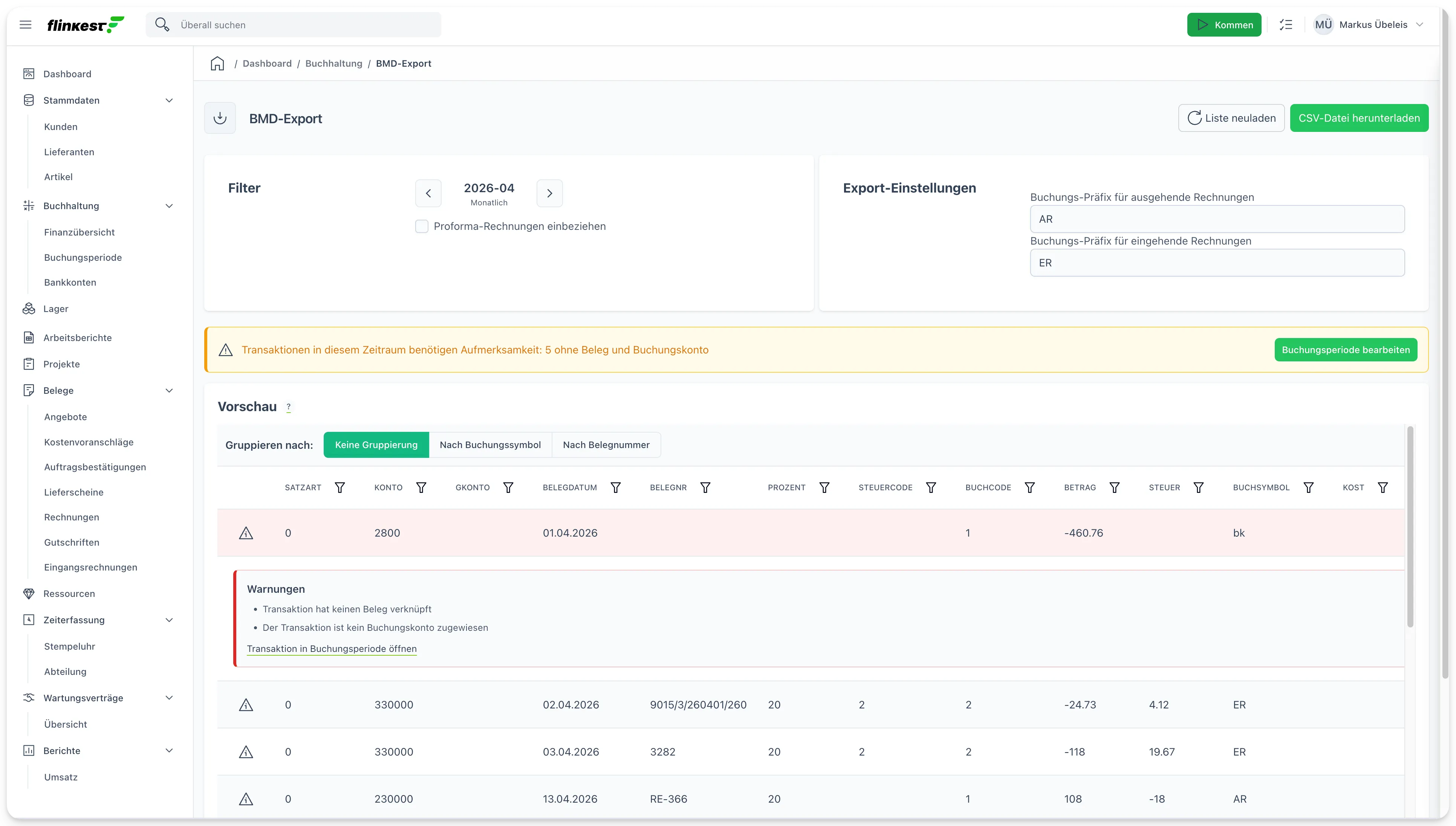Screen dimensions: 1456x826
Task: Open Transaktion in Buchungsperiode öffnen link
Action: tap(332, 649)
